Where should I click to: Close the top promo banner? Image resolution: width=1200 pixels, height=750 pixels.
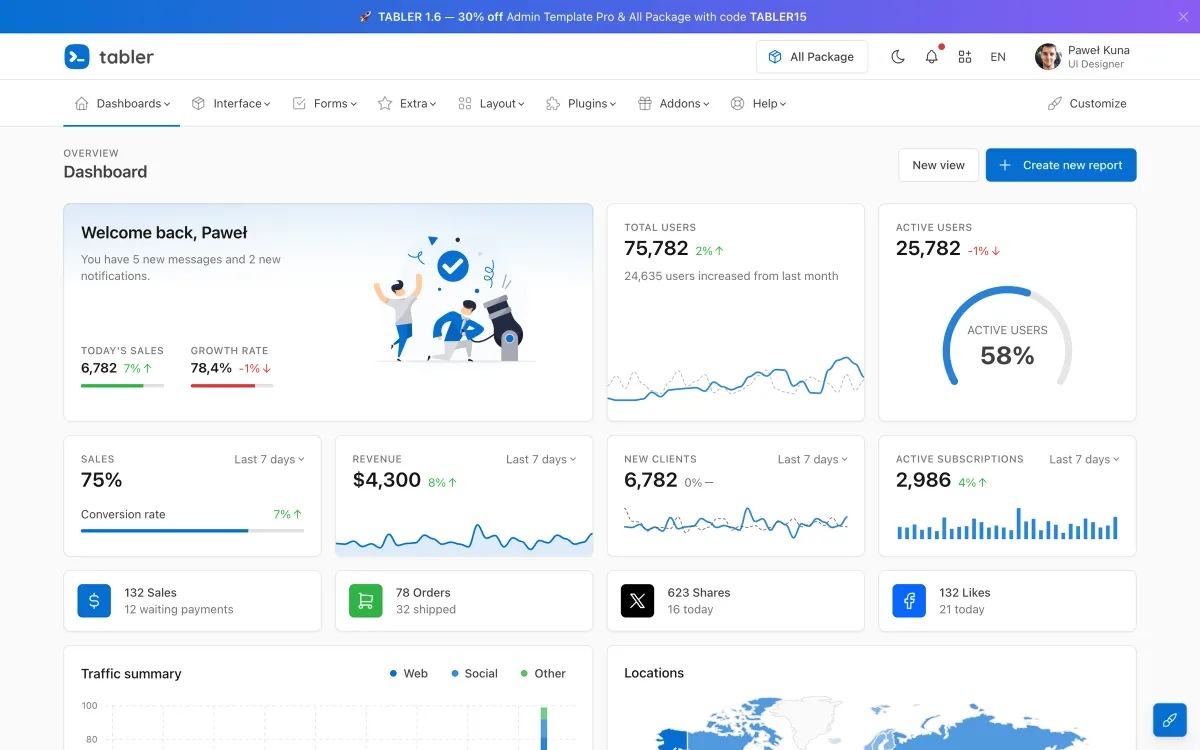[1184, 16]
